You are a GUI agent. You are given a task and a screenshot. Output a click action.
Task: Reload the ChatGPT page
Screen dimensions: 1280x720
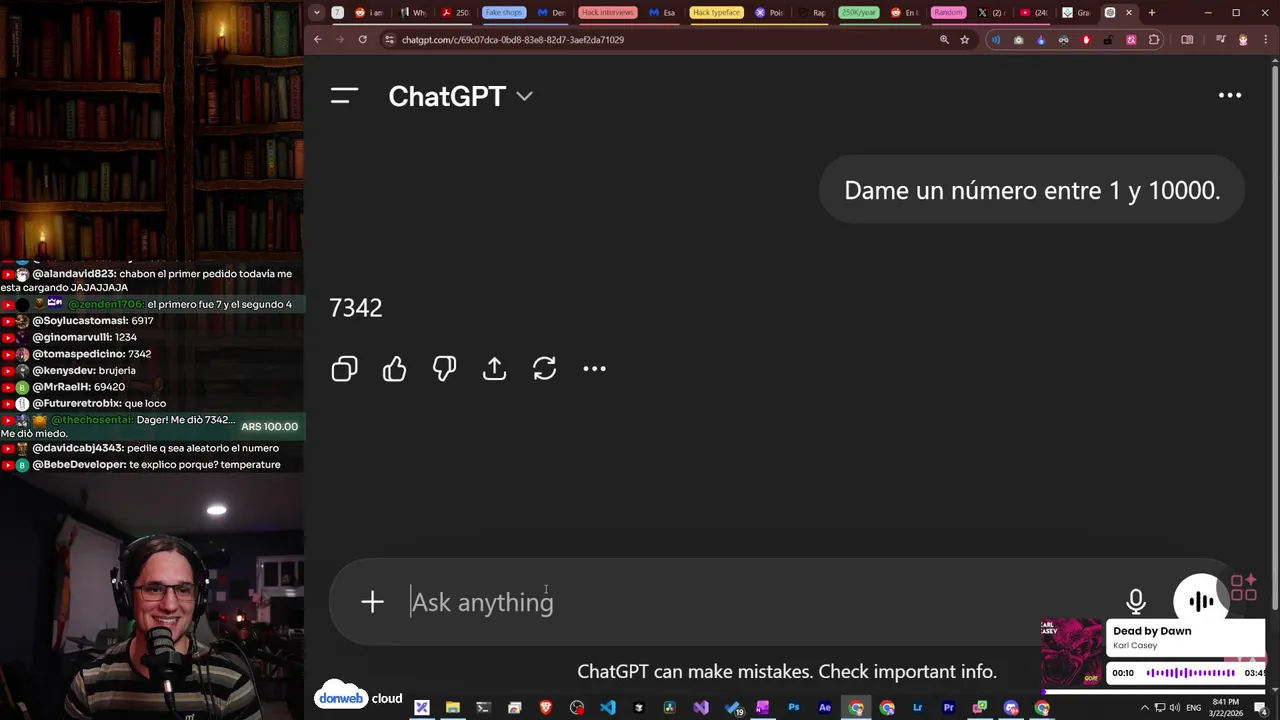(x=362, y=40)
